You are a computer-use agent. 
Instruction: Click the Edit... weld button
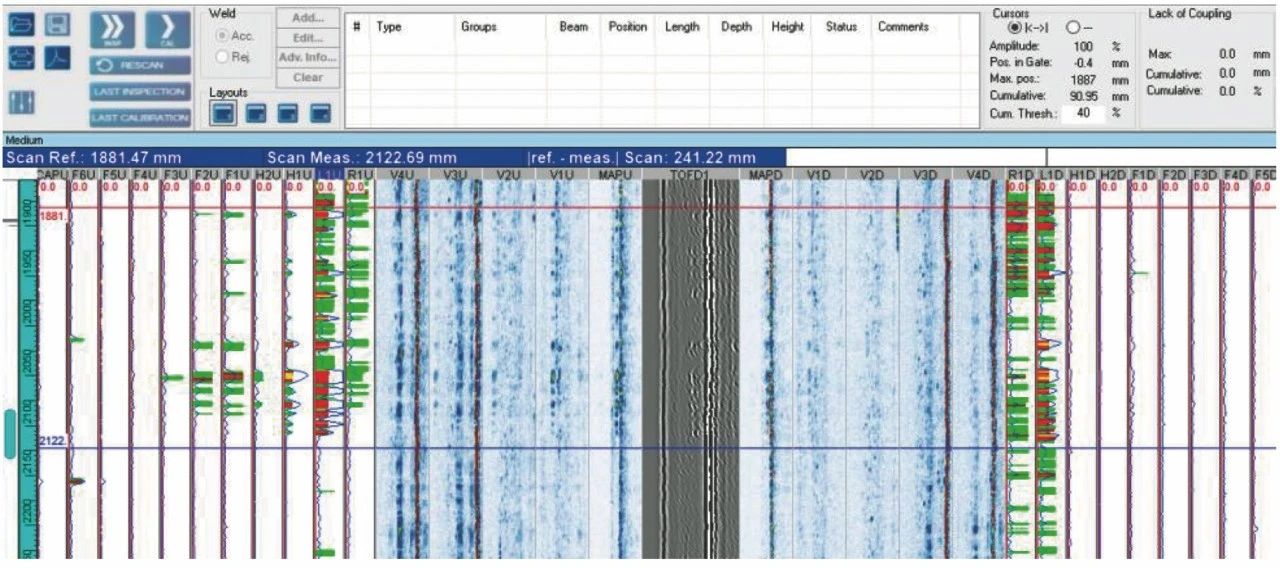click(x=307, y=38)
